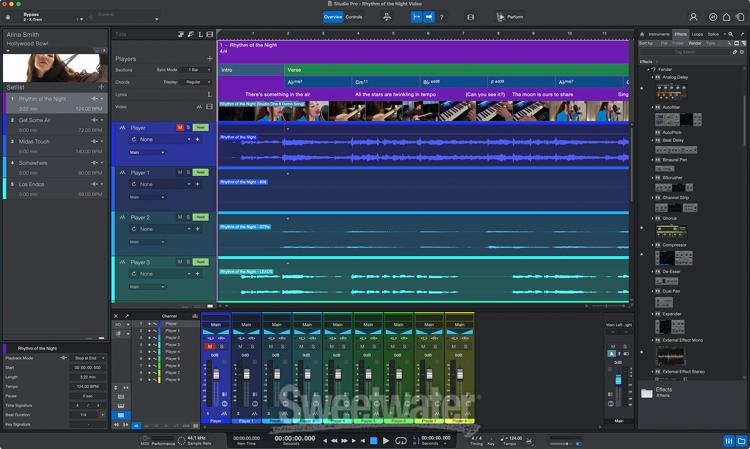
Task: Click the first blue arrow toolbar button
Action: 417,17
